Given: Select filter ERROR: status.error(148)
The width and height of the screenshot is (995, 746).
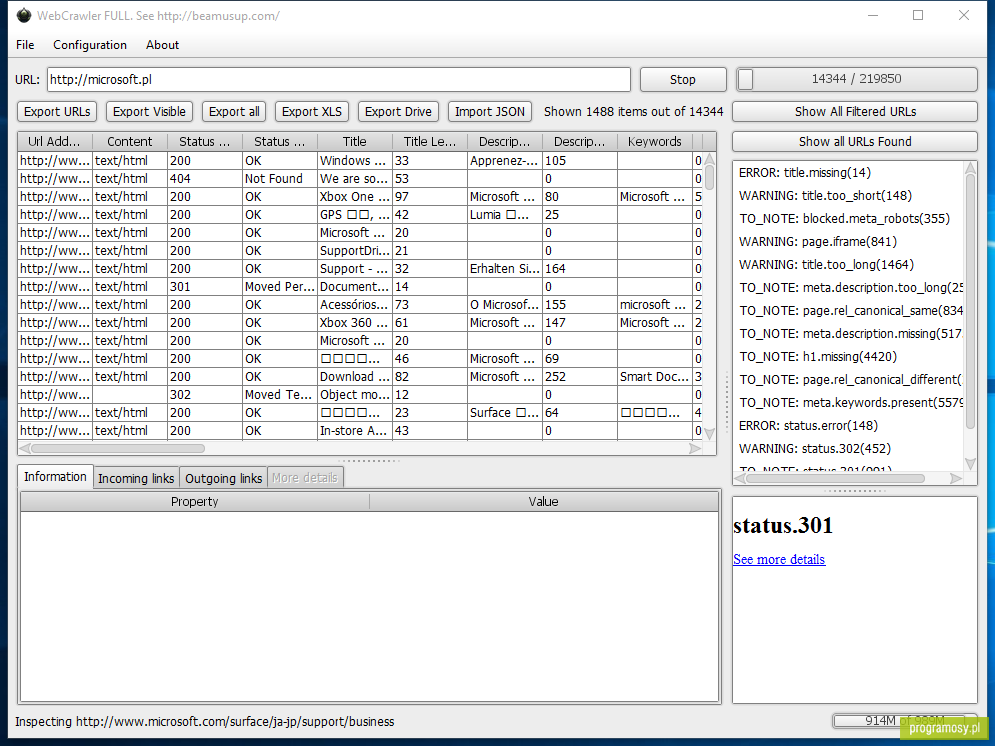Looking at the screenshot, I should [x=808, y=426].
